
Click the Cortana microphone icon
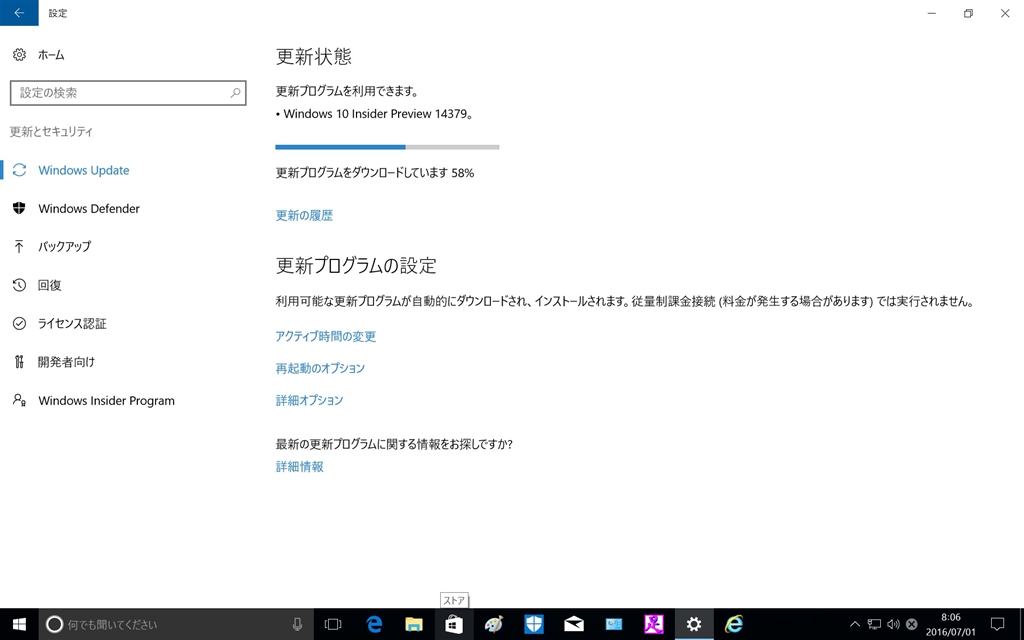point(297,624)
